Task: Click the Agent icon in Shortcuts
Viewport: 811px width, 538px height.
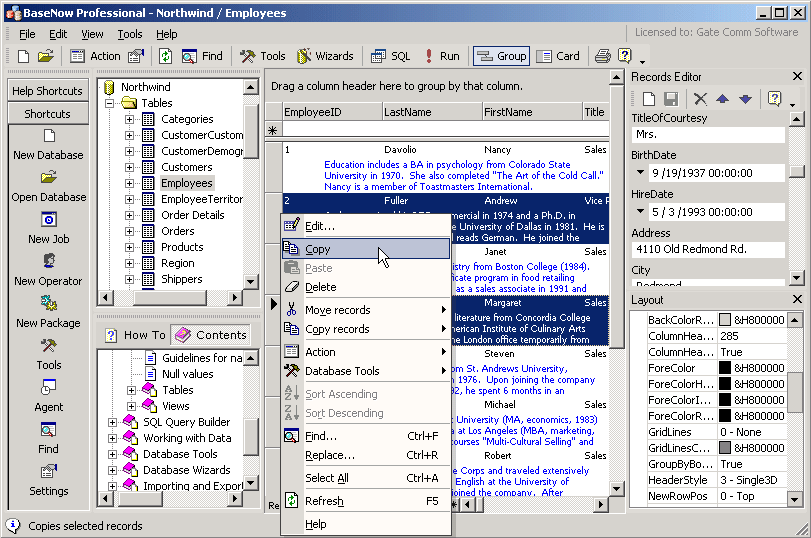Action: [x=48, y=387]
